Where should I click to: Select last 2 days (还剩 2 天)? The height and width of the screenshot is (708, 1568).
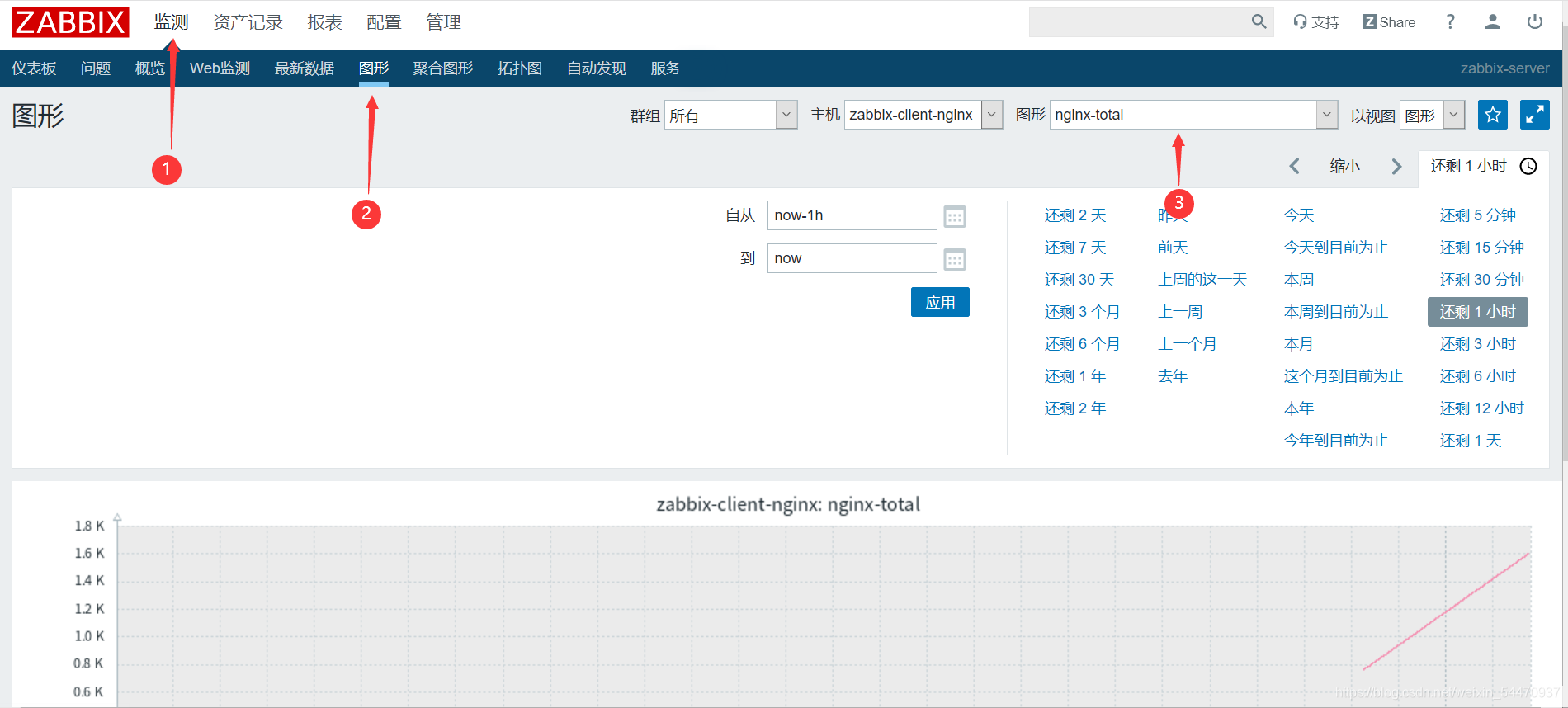pyautogui.click(x=1075, y=215)
